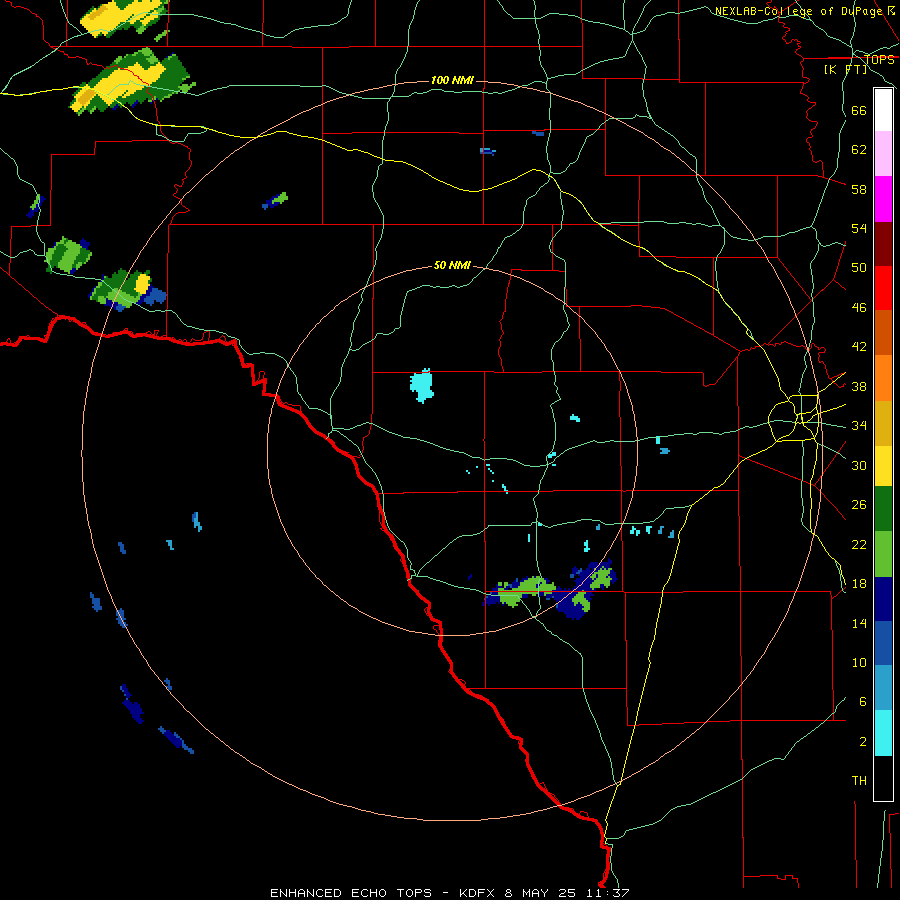Screen dimensions: 900x900
Task: Click the white color swatch near 66
Action: coord(883,110)
